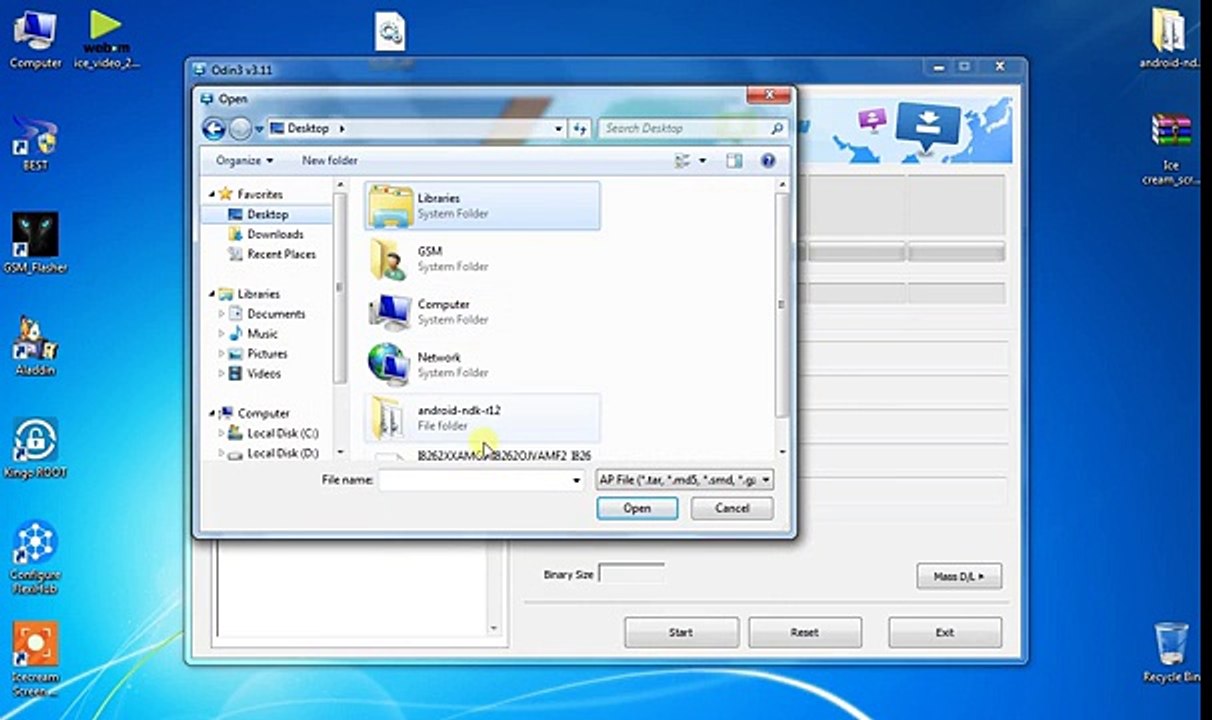Click the File name input field

tap(473, 480)
